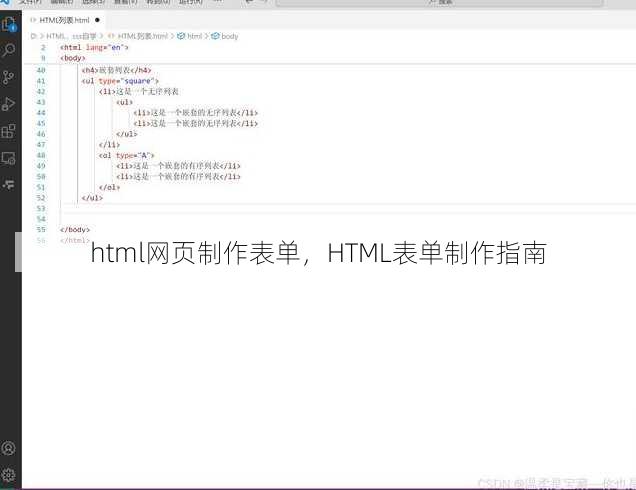Click line number 41 in the gutter
Viewport: 636px width, 490px height.
41,81
